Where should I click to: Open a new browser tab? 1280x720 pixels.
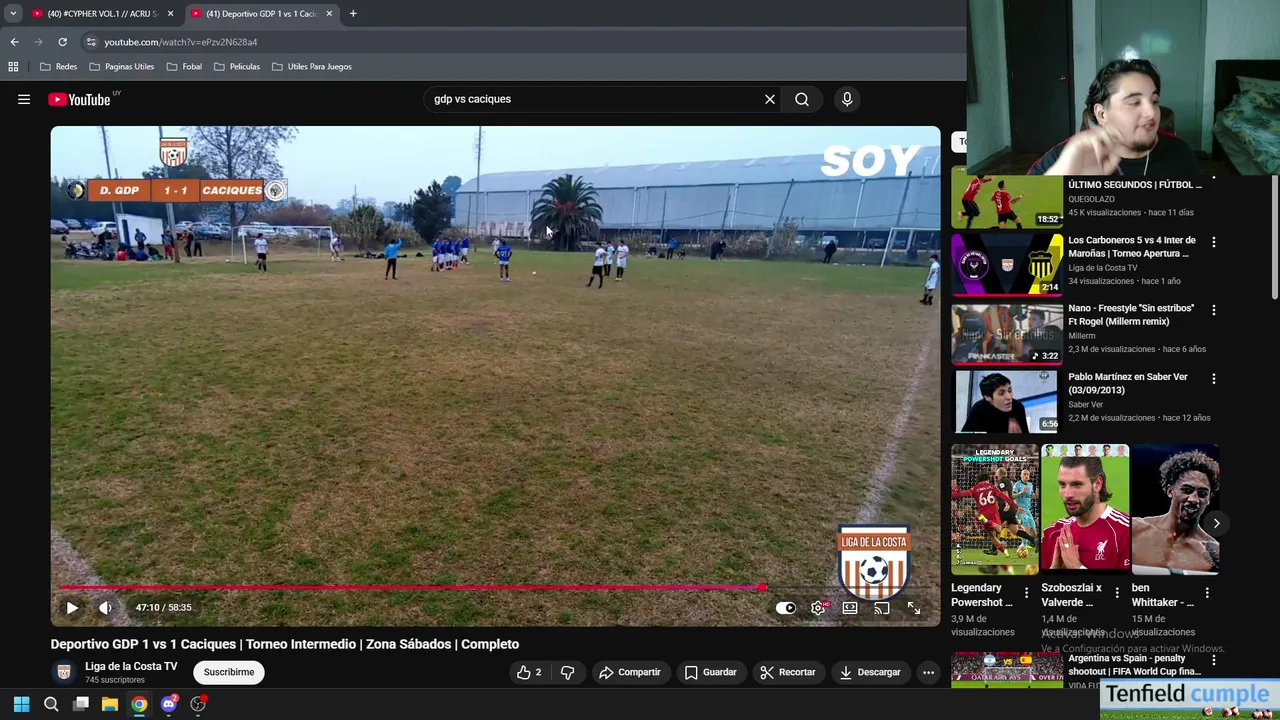pyautogui.click(x=353, y=13)
